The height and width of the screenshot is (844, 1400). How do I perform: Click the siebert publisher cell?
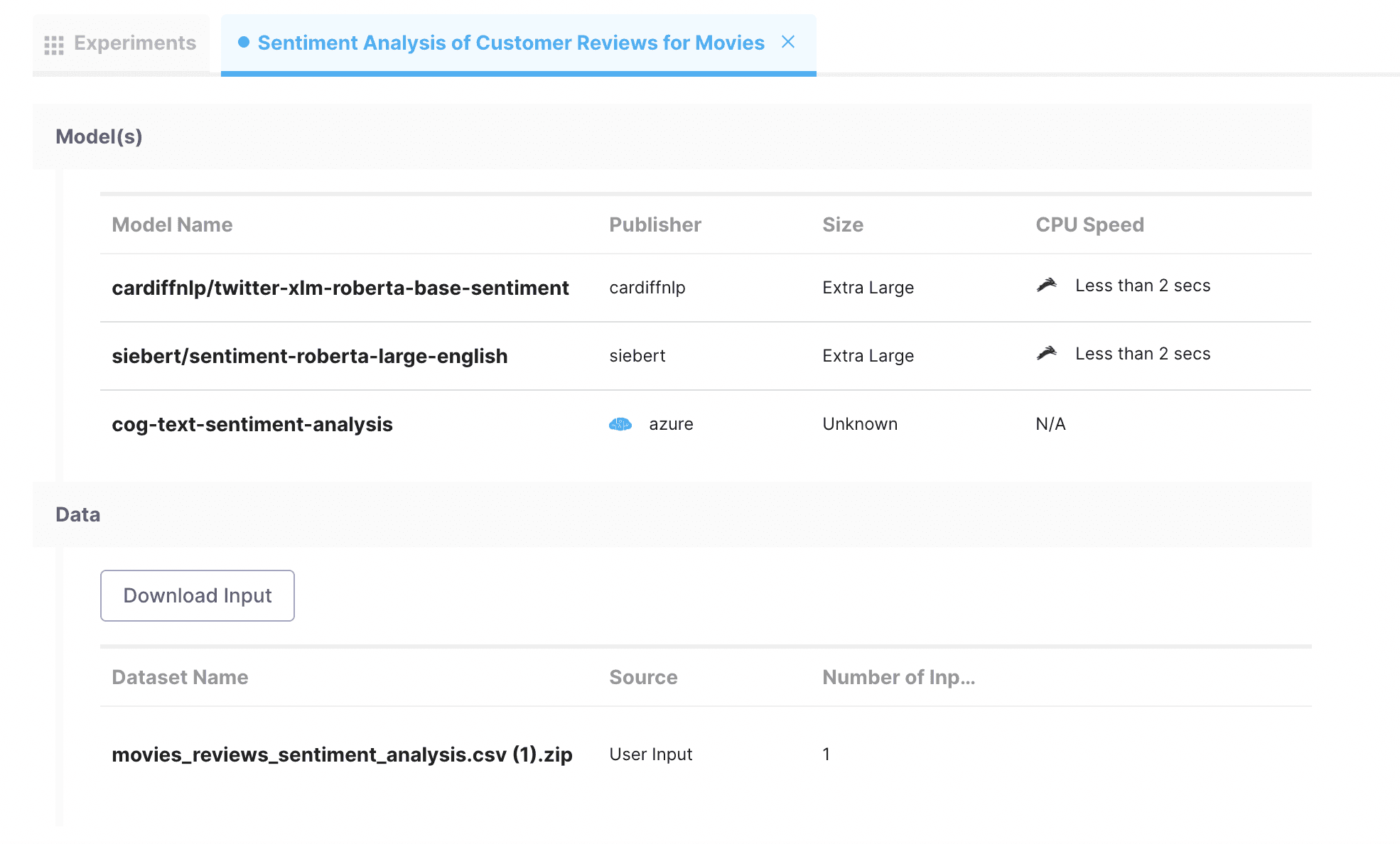click(x=637, y=356)
